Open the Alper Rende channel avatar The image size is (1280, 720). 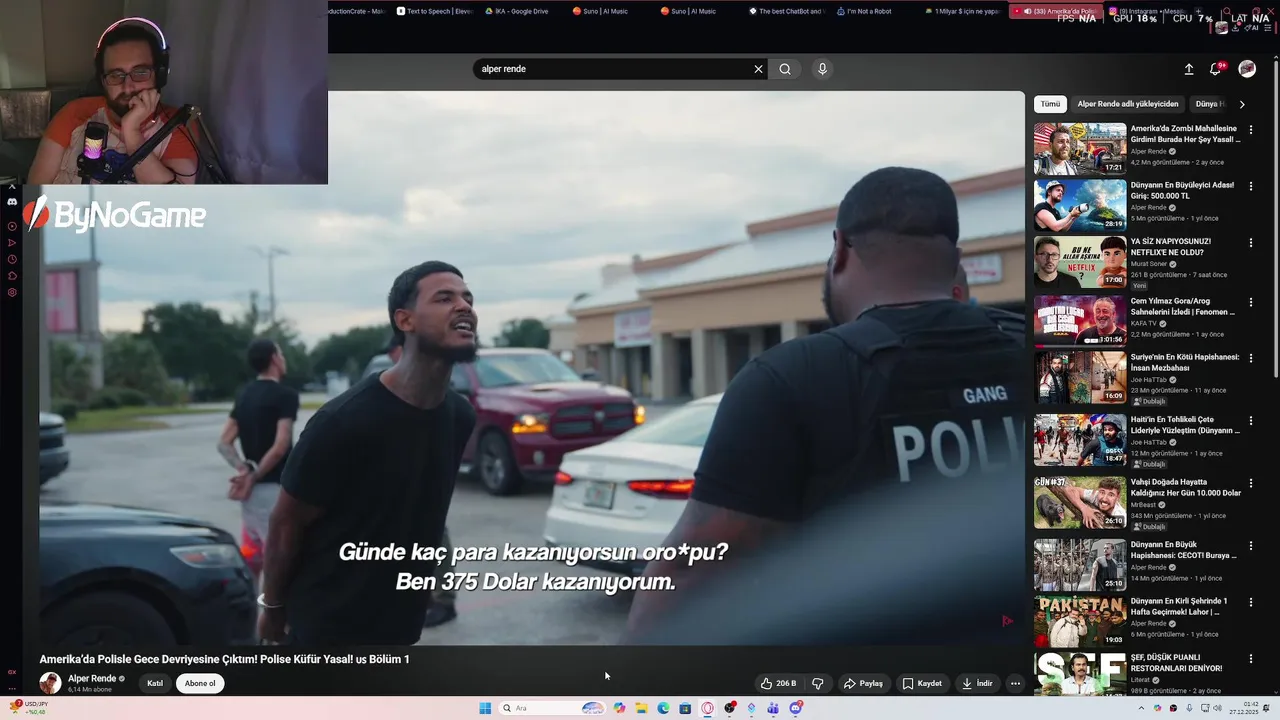click(x=50, y=683)
